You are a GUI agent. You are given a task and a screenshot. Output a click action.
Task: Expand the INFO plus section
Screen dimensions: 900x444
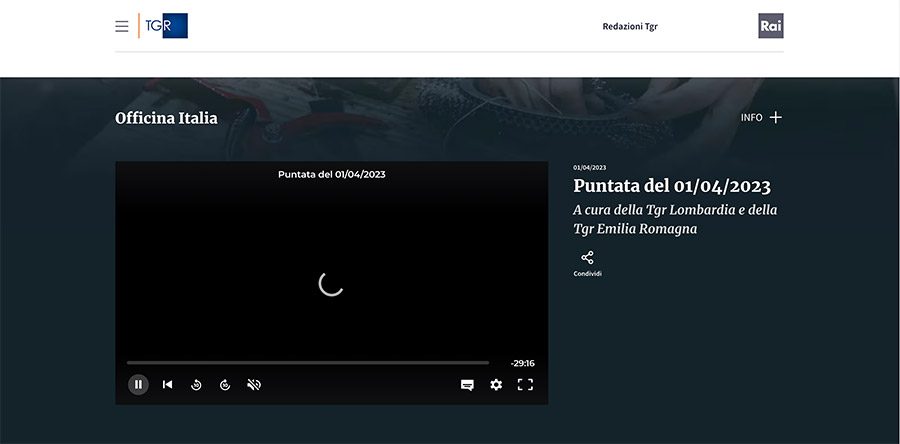(x=761, y=118)
